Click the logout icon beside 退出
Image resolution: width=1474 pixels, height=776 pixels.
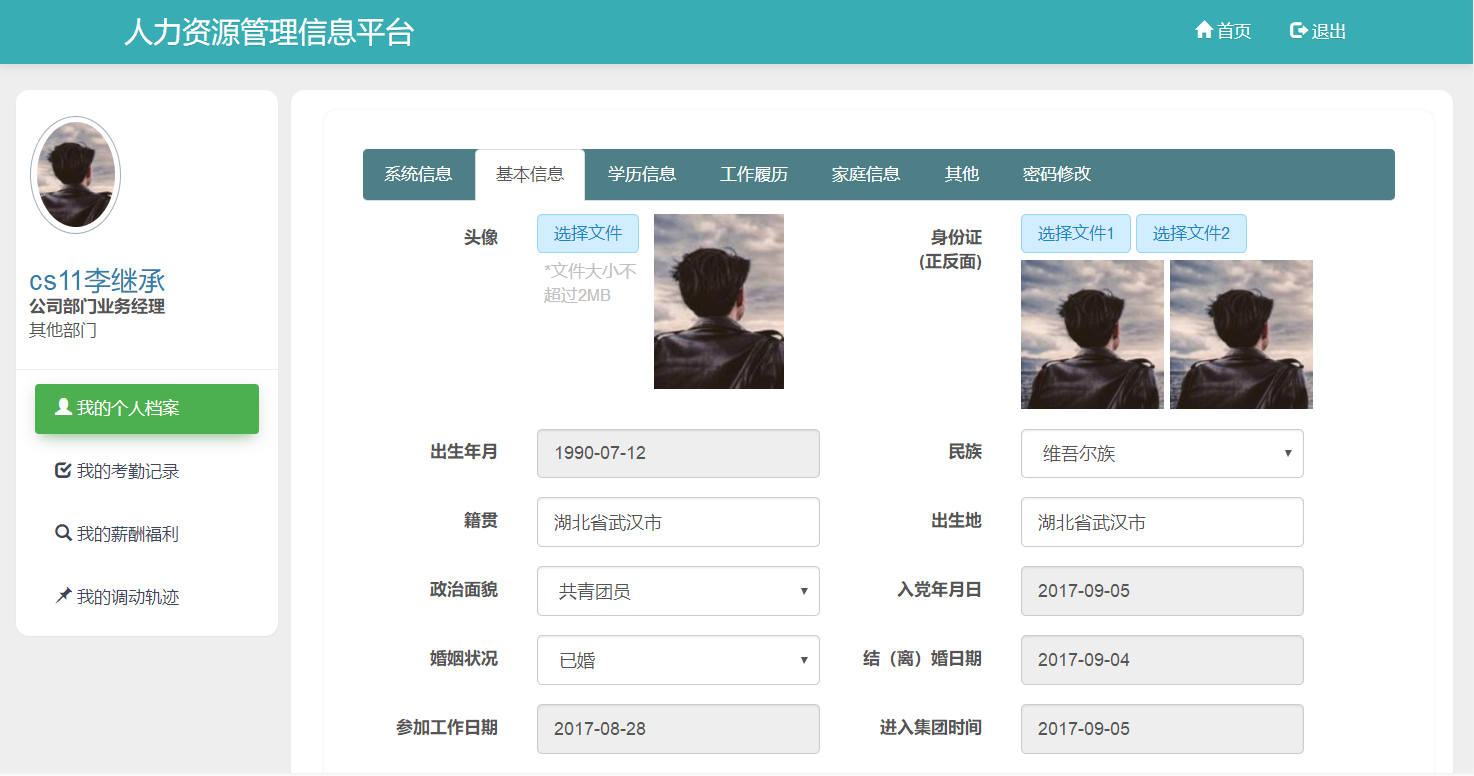point(1299,31)
